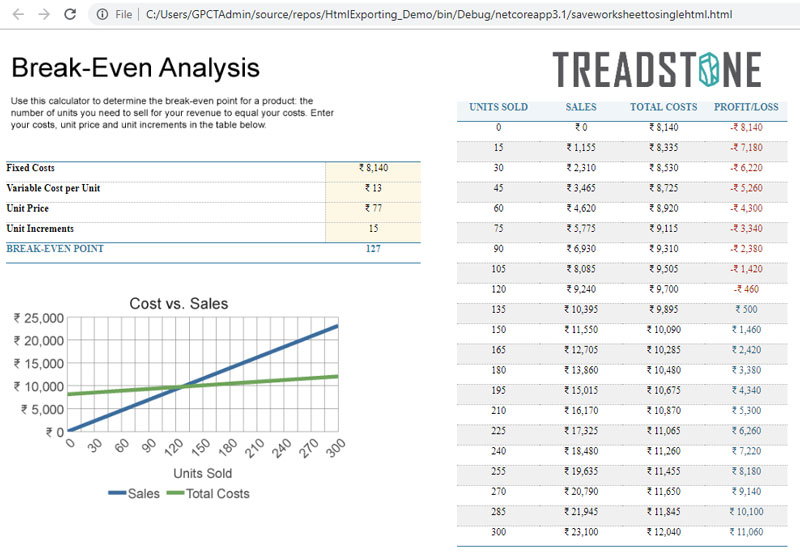This screenshot has height=560, width=800.
Task: Click the profit/loss cell ₹ 11,060
Action: point(746,532)
